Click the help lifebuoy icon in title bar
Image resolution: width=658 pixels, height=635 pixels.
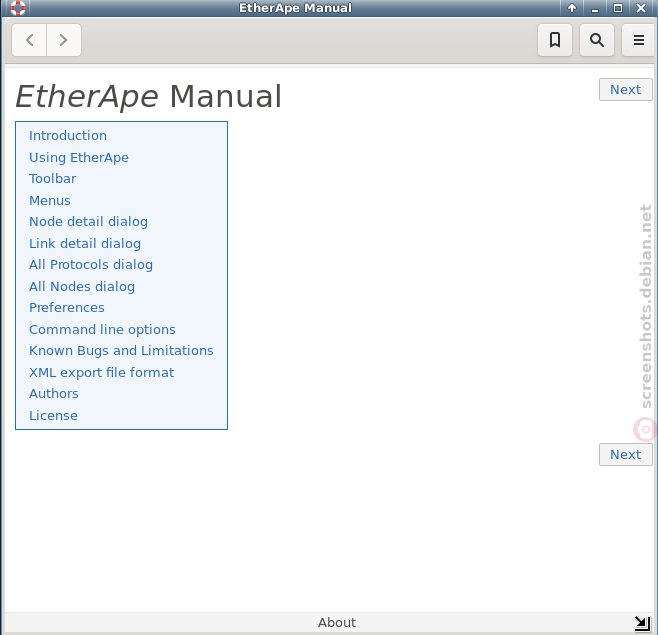pyautogui.click(x=18, y=8)
